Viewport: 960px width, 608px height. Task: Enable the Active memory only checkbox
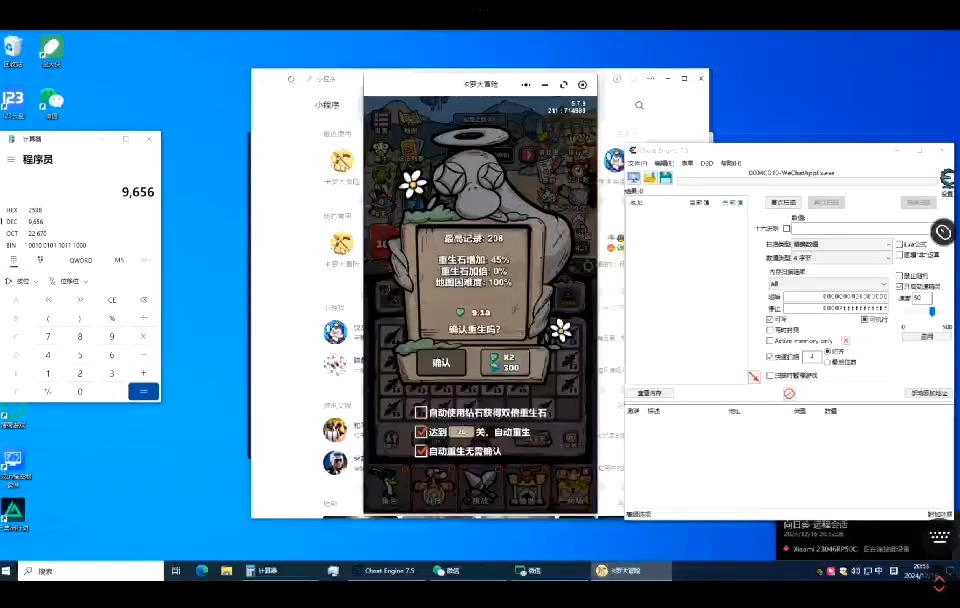pyautogui.click(x=770, y=340)
